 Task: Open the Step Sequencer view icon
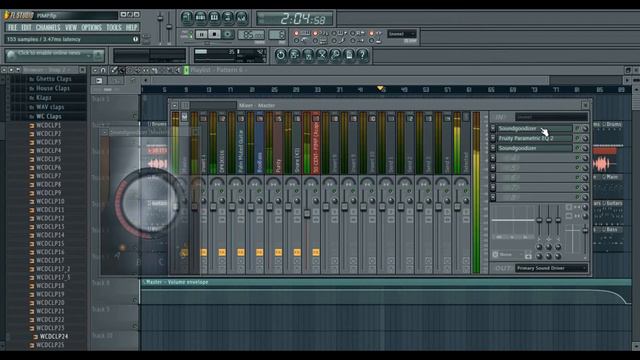tap(200, 18)
